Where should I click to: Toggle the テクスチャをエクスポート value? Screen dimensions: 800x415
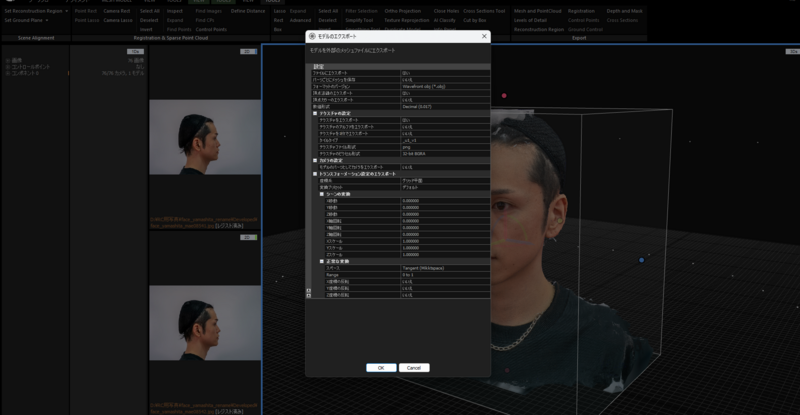pyautogui.click(x=445, y=120)
